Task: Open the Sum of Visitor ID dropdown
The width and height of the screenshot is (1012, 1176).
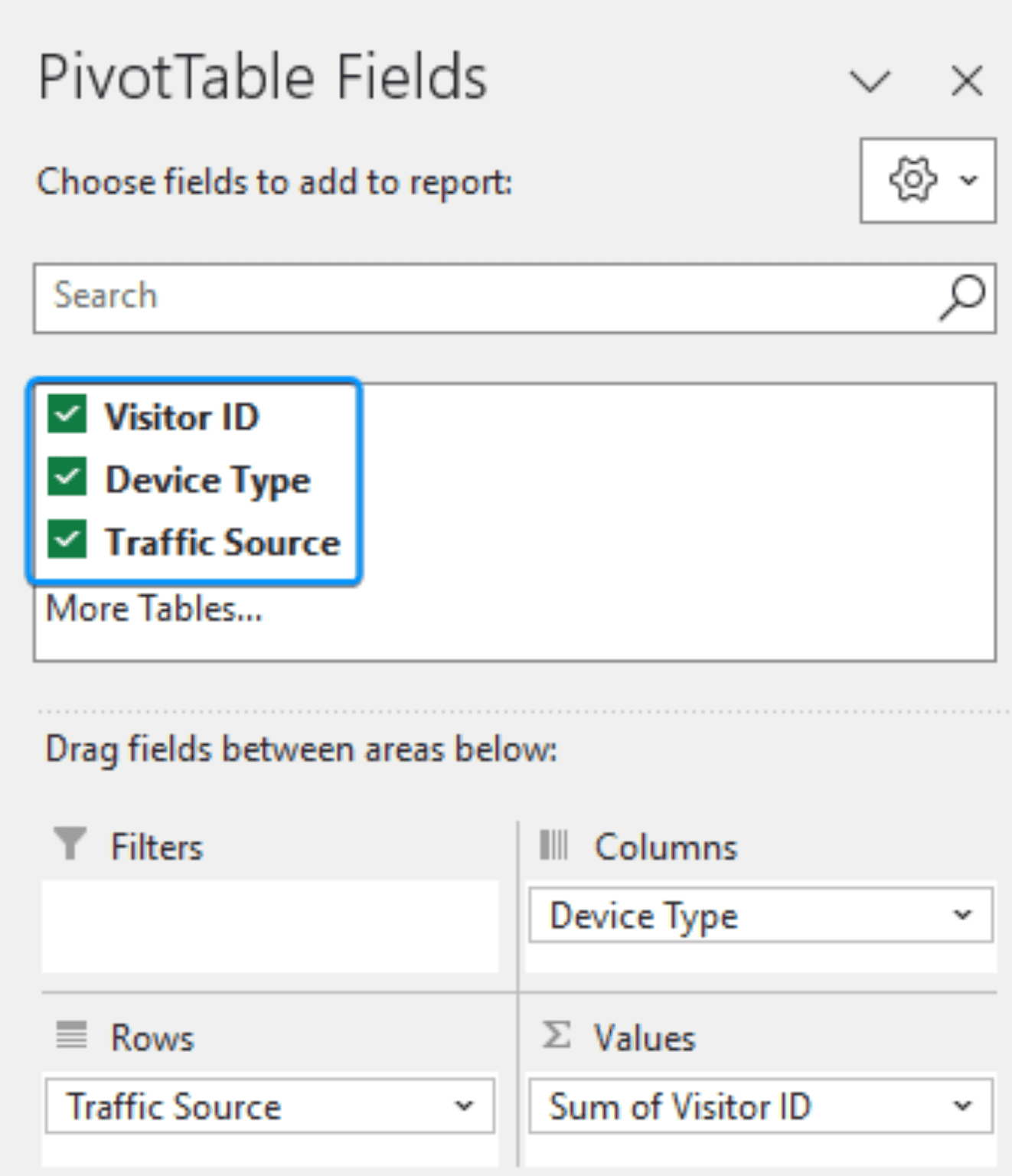Action: click(962, 1106)
